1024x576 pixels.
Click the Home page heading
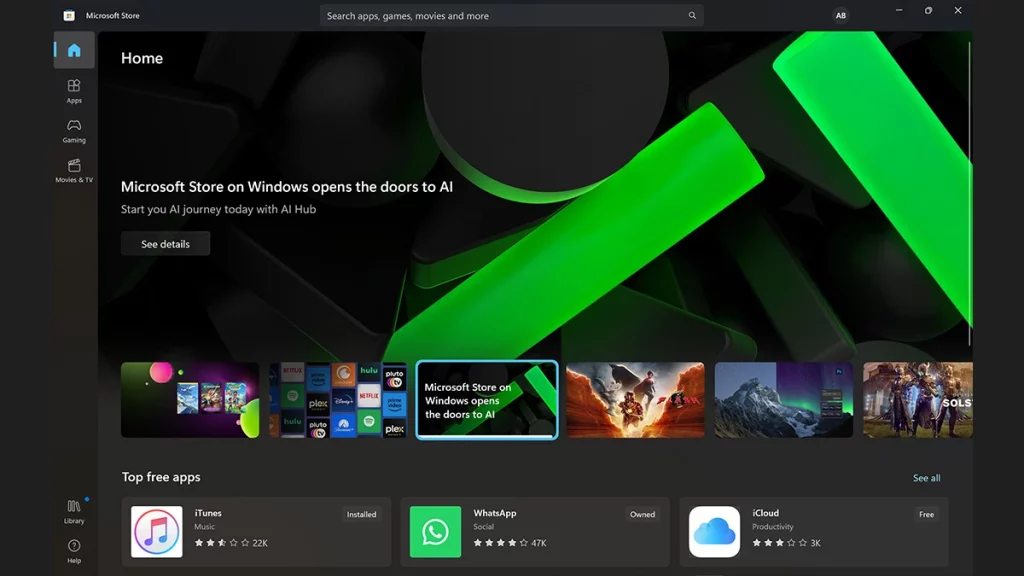pos(142,58)
